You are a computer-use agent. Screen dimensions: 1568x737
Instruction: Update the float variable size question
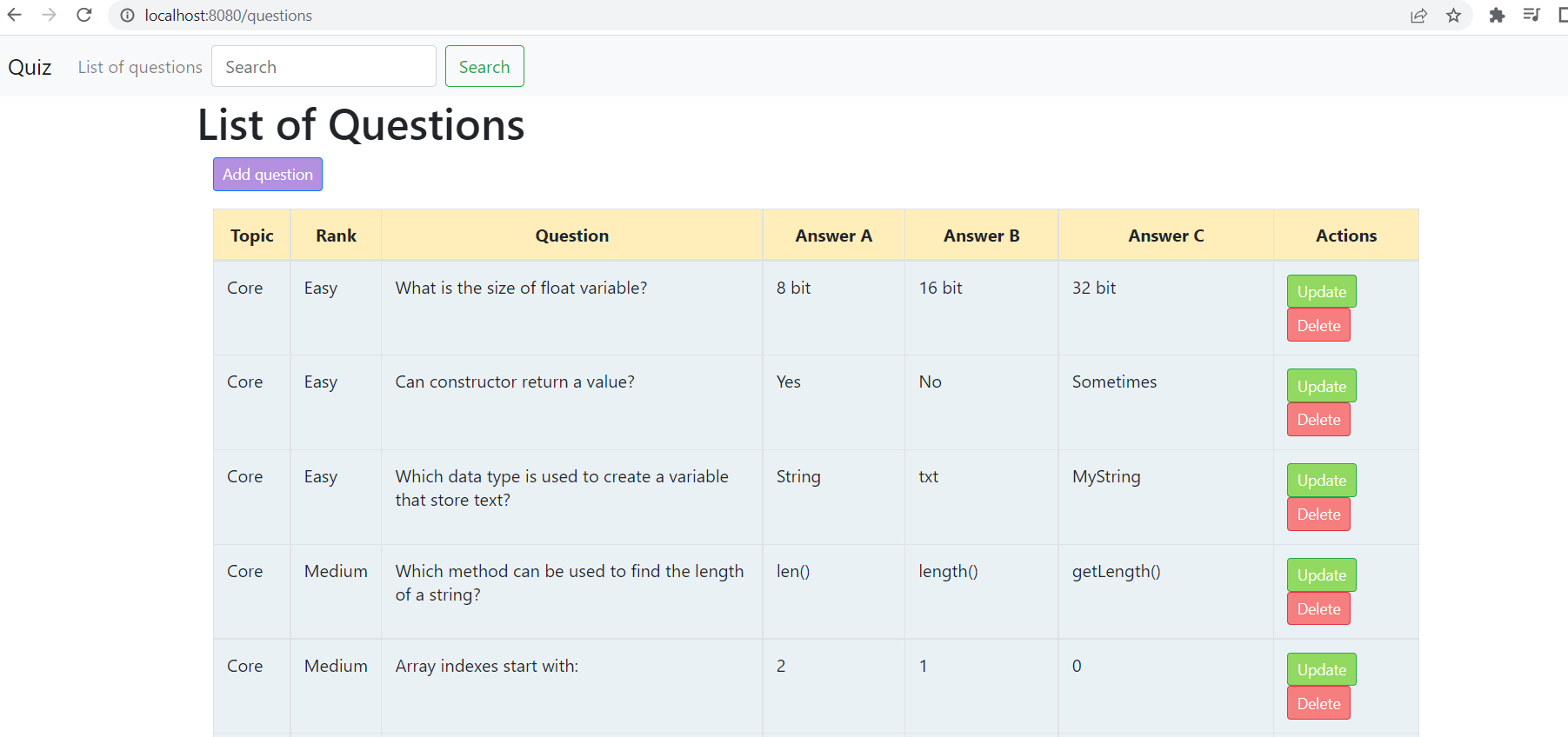point(1321,292)
